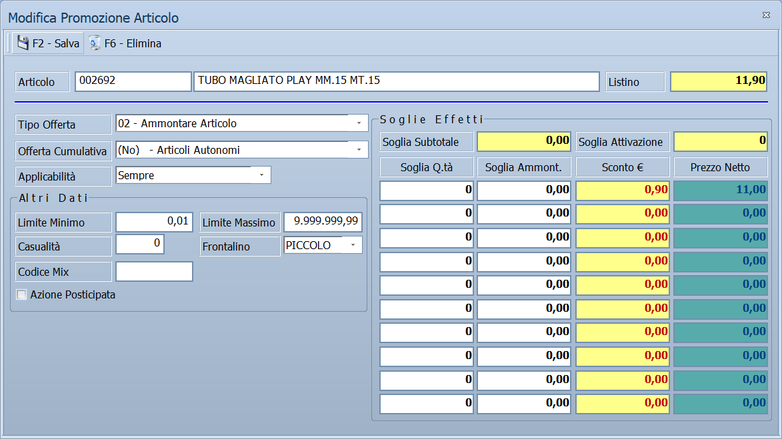Image resolution: width=782 pixels, height=439 pixels.
Task: Click the last row Sconto € cell
Action: (622, 404)
